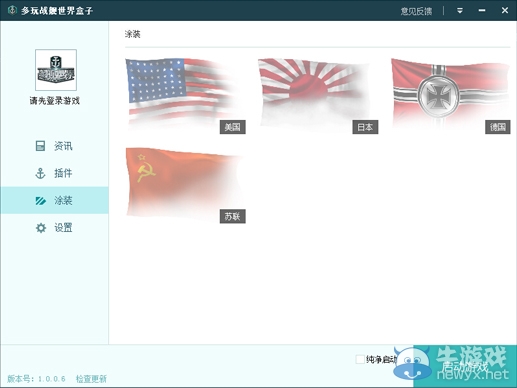Select the Japanese rising sun flag thumbnail

318,96
